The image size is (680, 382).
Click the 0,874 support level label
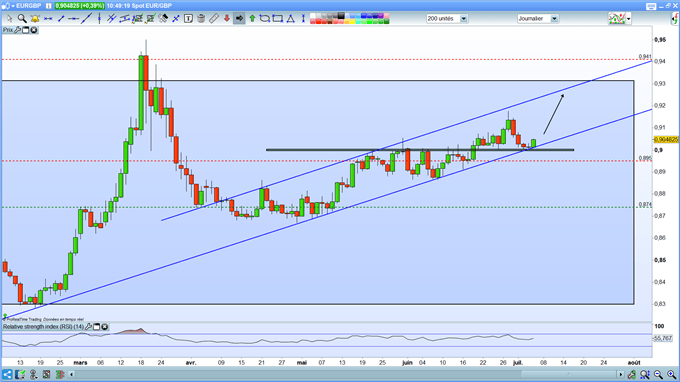tap(645, 205)
